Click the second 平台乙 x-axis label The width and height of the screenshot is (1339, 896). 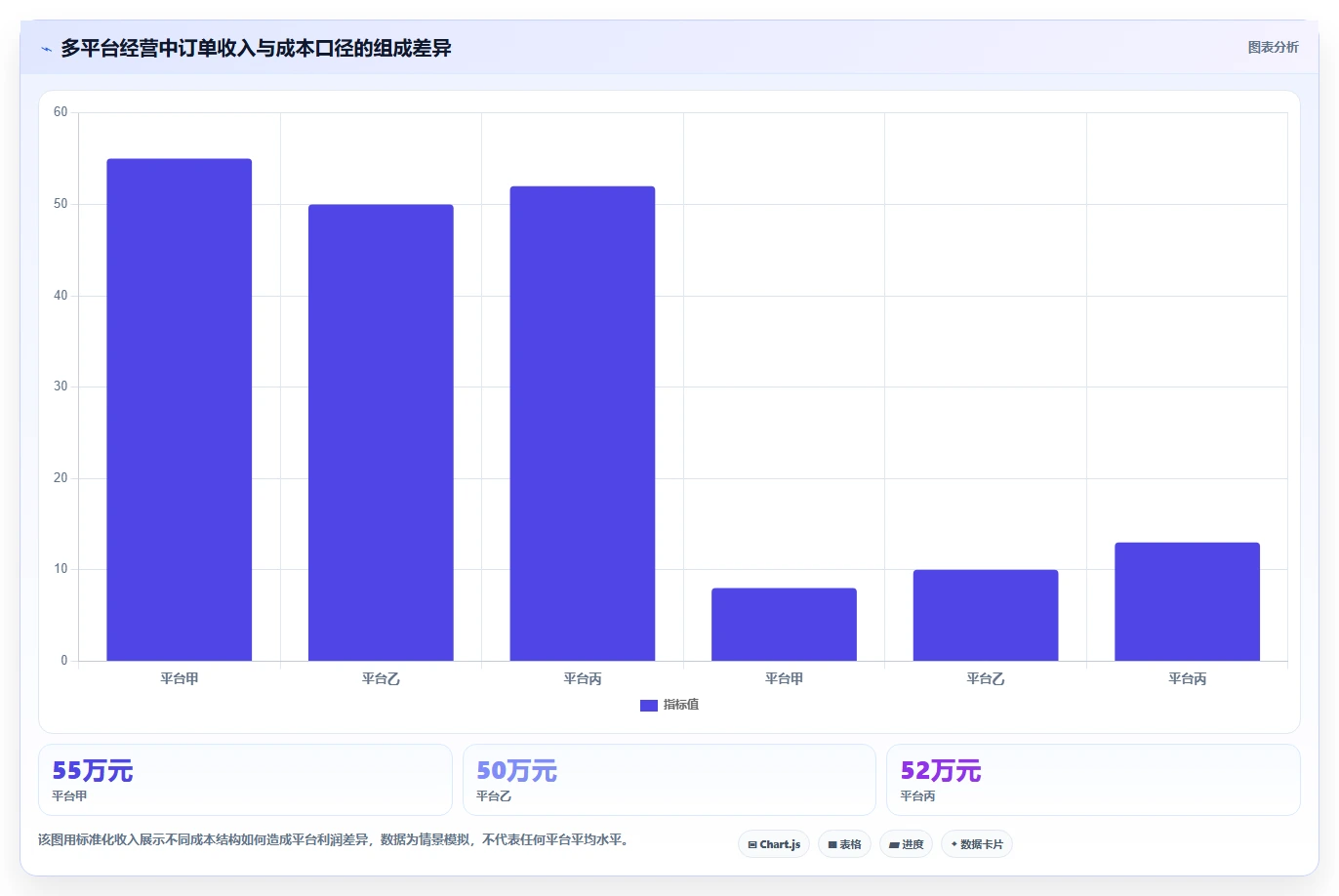tap(986, 678)
